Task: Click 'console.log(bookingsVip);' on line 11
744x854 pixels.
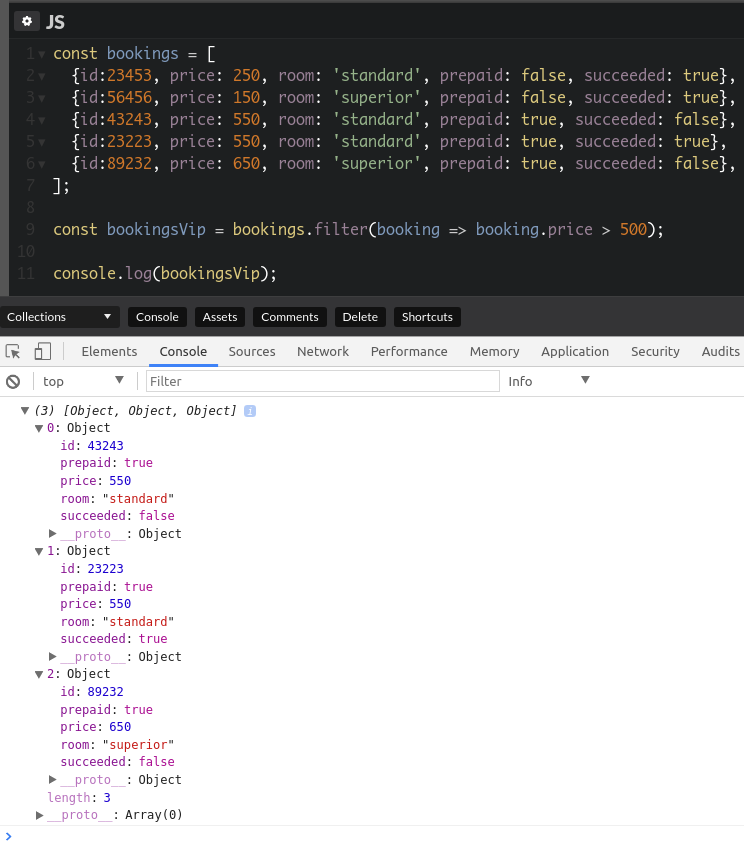Action: pos(165,273)
